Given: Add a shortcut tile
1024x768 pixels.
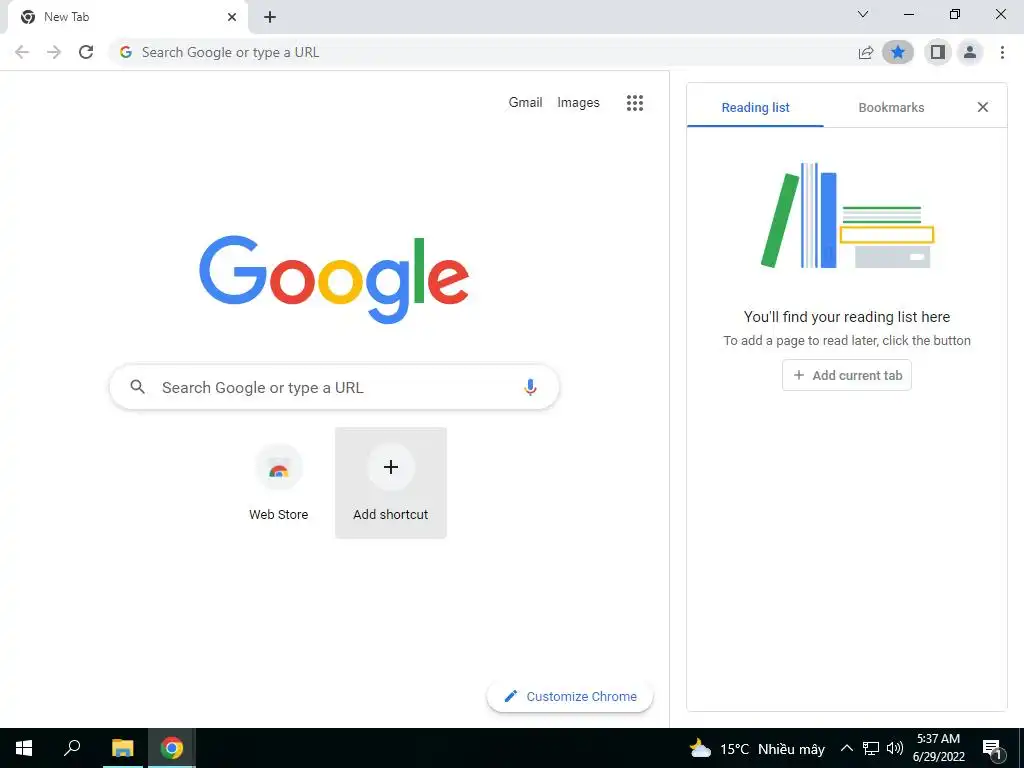Looking at the screenshot, I should pos(391,483).
